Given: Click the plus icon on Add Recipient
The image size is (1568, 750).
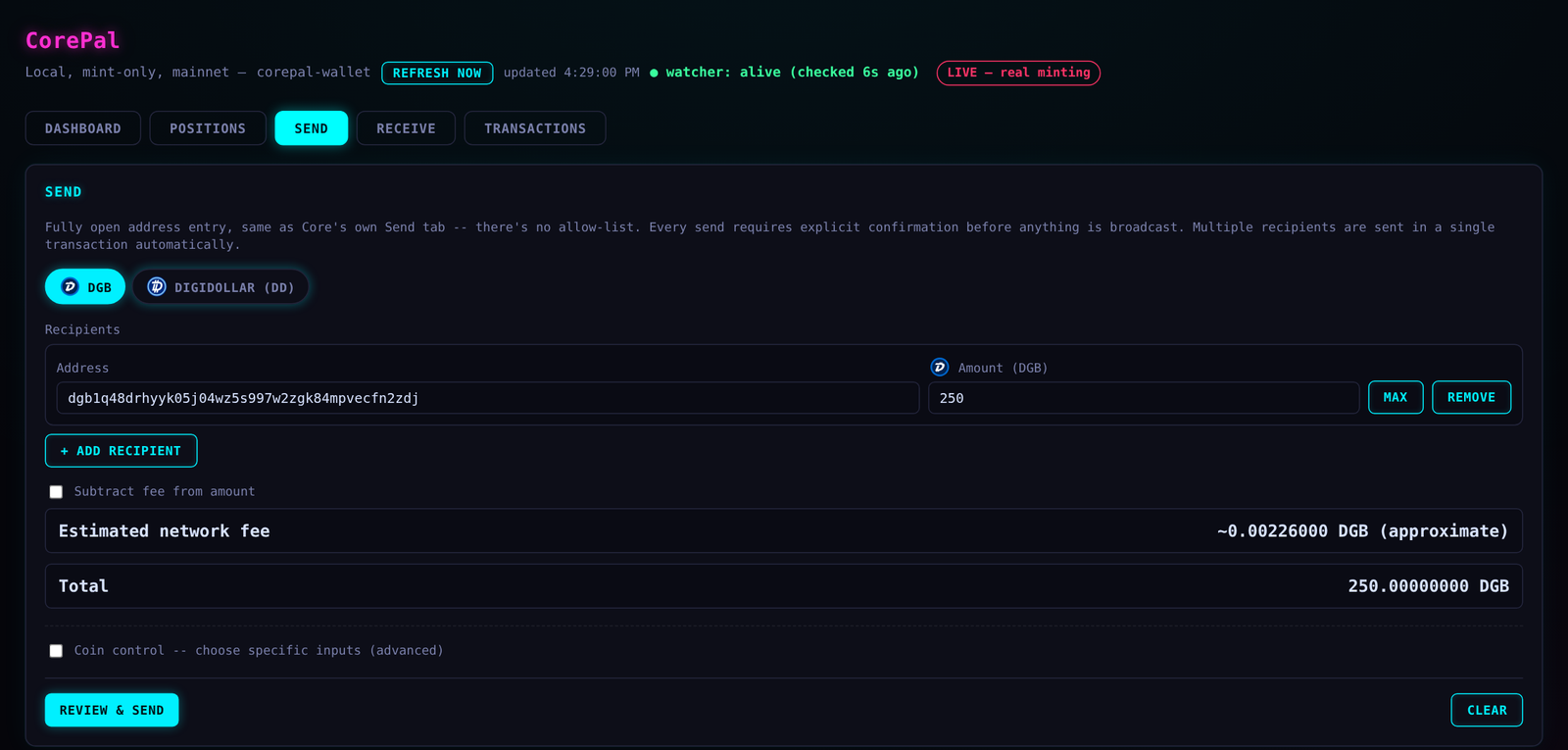Looking at the screenshot, I should (65, 451).
